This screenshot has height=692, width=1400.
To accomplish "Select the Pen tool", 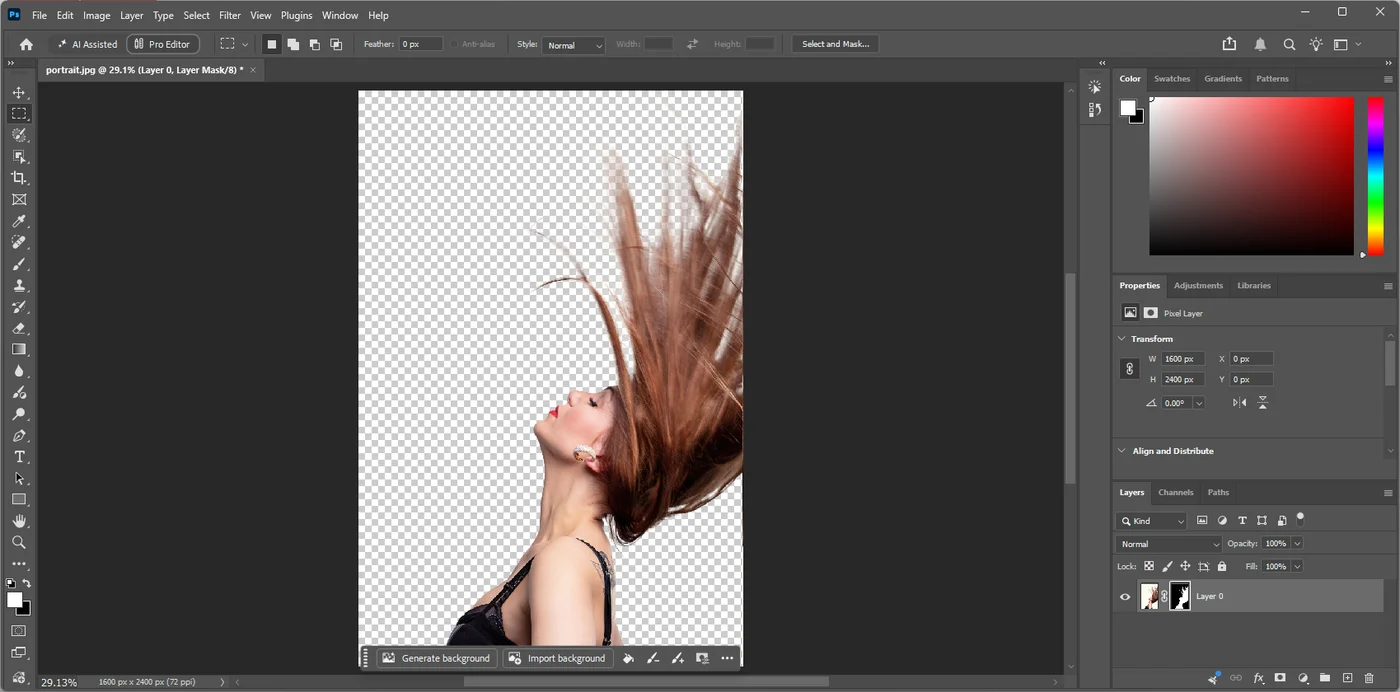I will point(19,436).
